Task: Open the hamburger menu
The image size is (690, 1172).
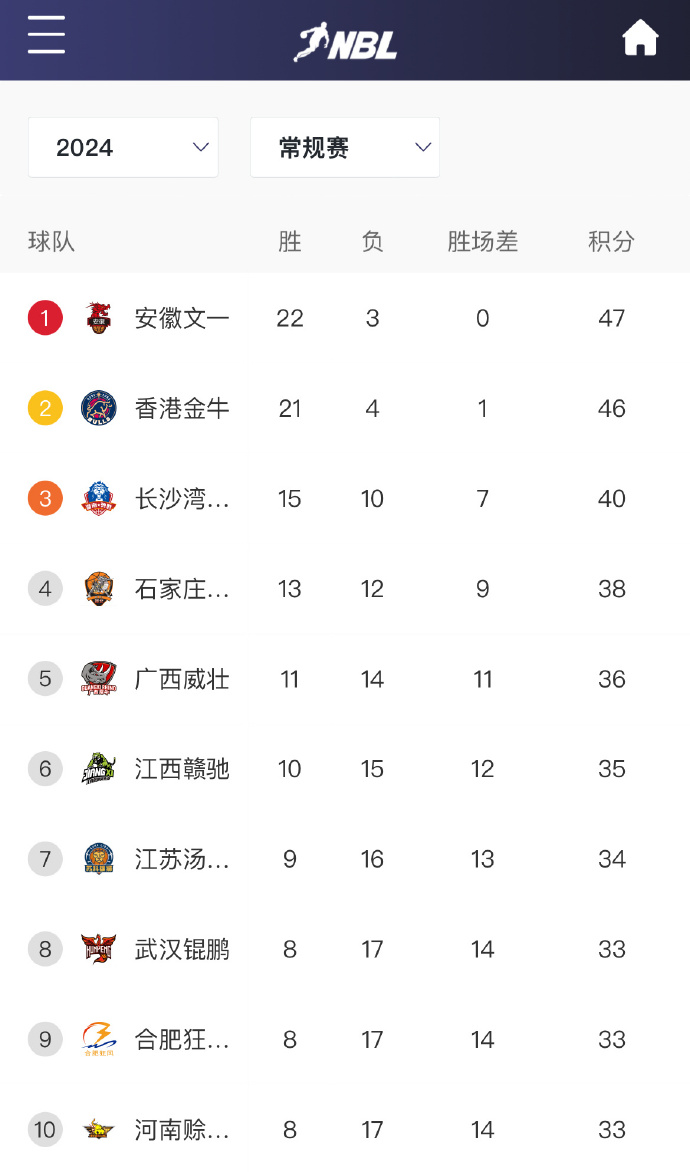Action: 46,35
